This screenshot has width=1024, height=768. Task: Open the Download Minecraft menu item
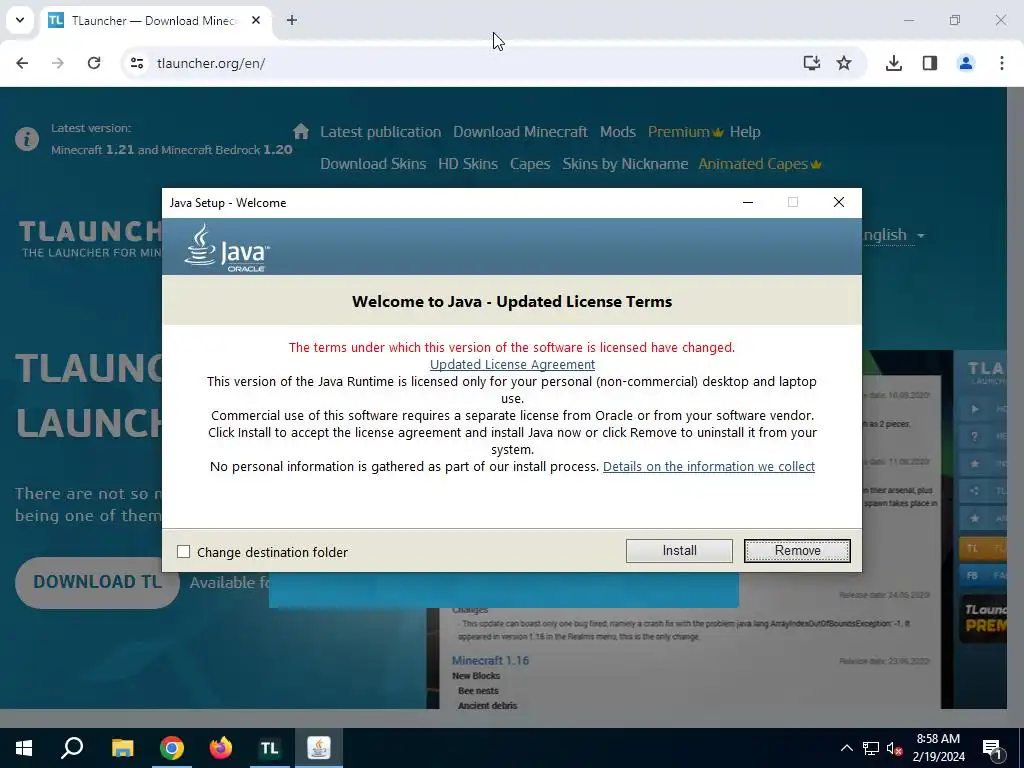coord(520,132)
